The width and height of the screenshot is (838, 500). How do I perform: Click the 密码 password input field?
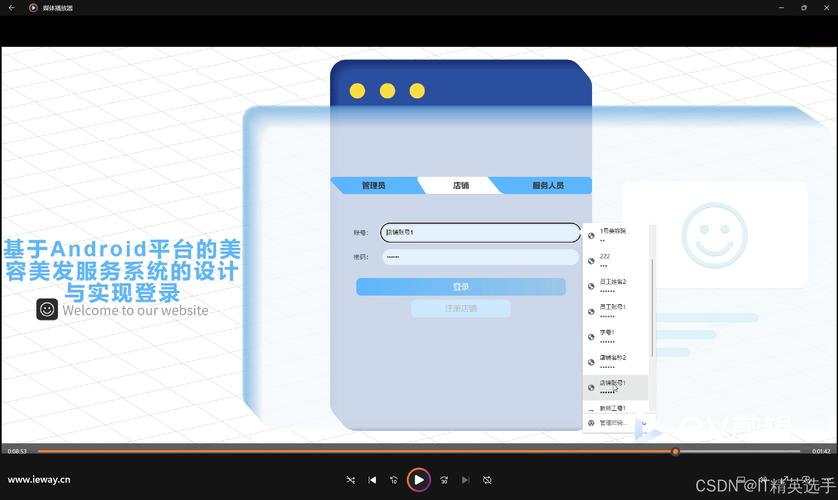(x=480, y=257)
